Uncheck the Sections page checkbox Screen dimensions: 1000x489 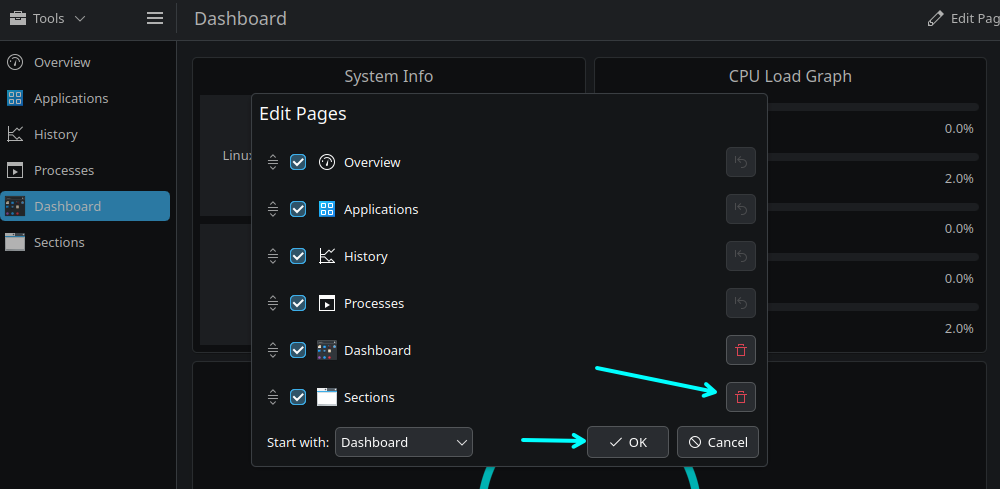[x=298, y=397]
